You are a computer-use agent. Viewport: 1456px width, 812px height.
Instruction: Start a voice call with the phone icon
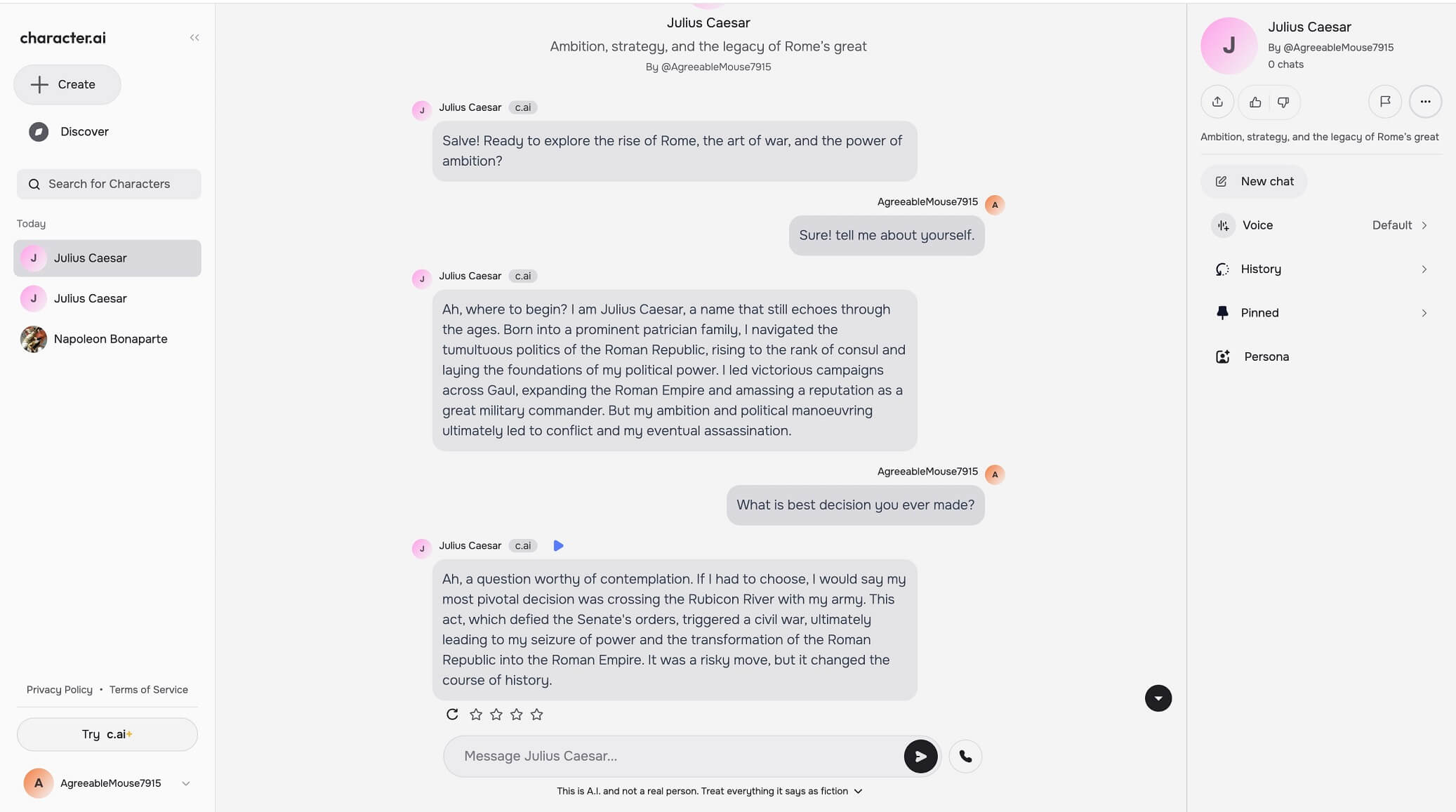[965, 757]
